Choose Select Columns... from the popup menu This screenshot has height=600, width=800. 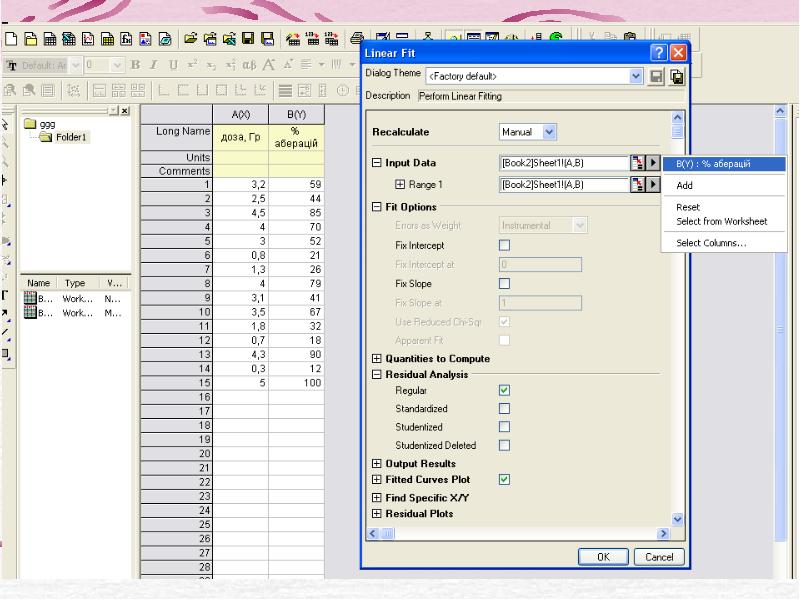[710, 243]
